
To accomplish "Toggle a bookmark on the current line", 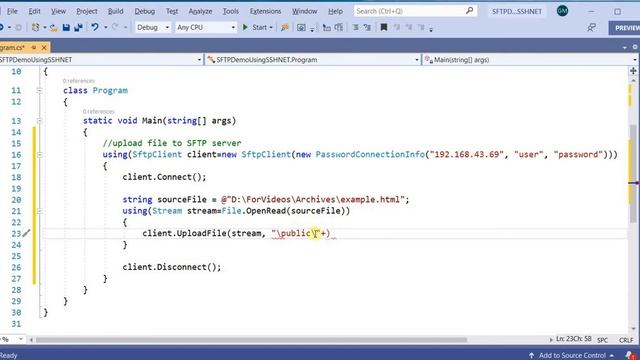I will click(384, 27).
